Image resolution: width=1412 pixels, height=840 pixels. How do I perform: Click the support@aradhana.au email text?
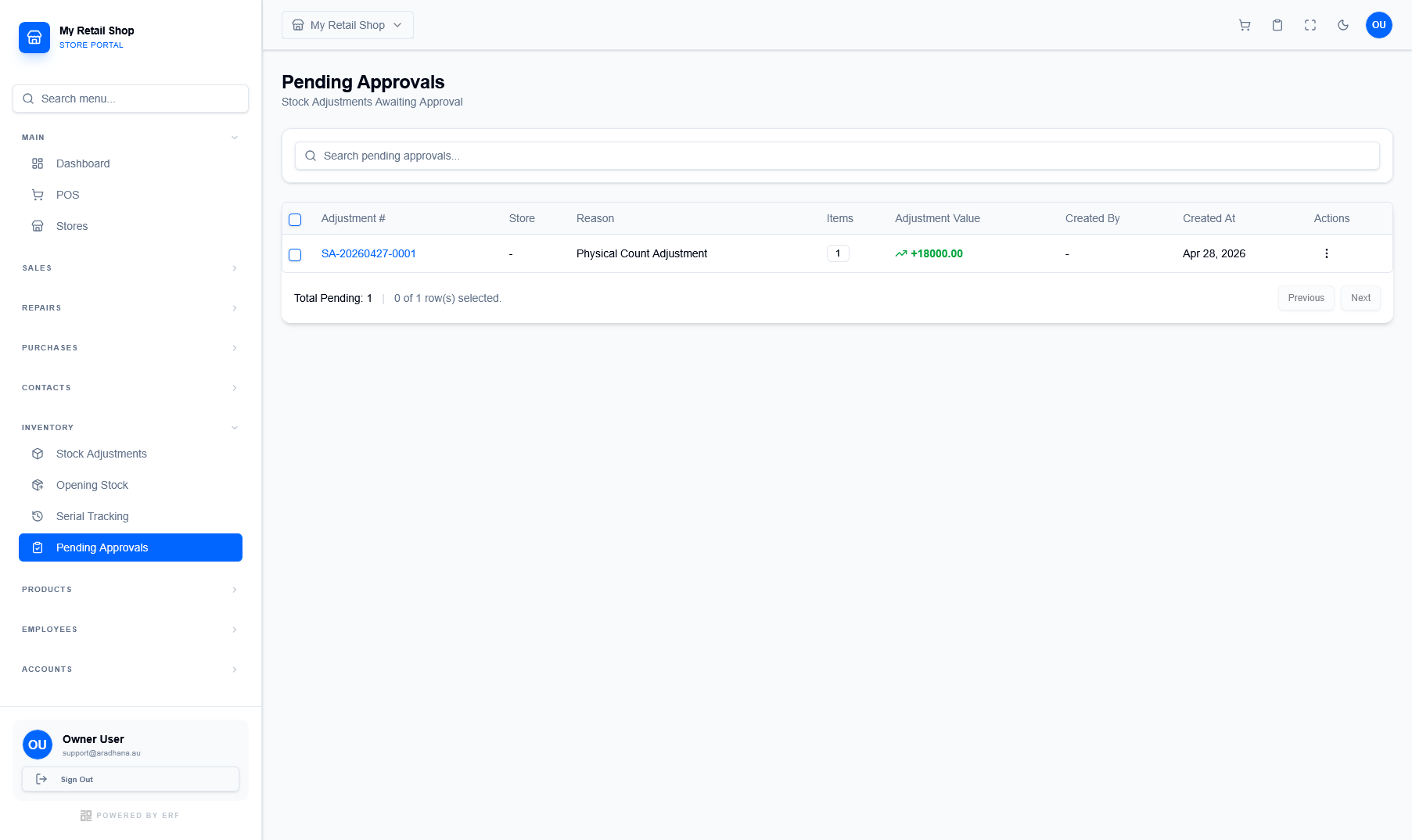102,753
